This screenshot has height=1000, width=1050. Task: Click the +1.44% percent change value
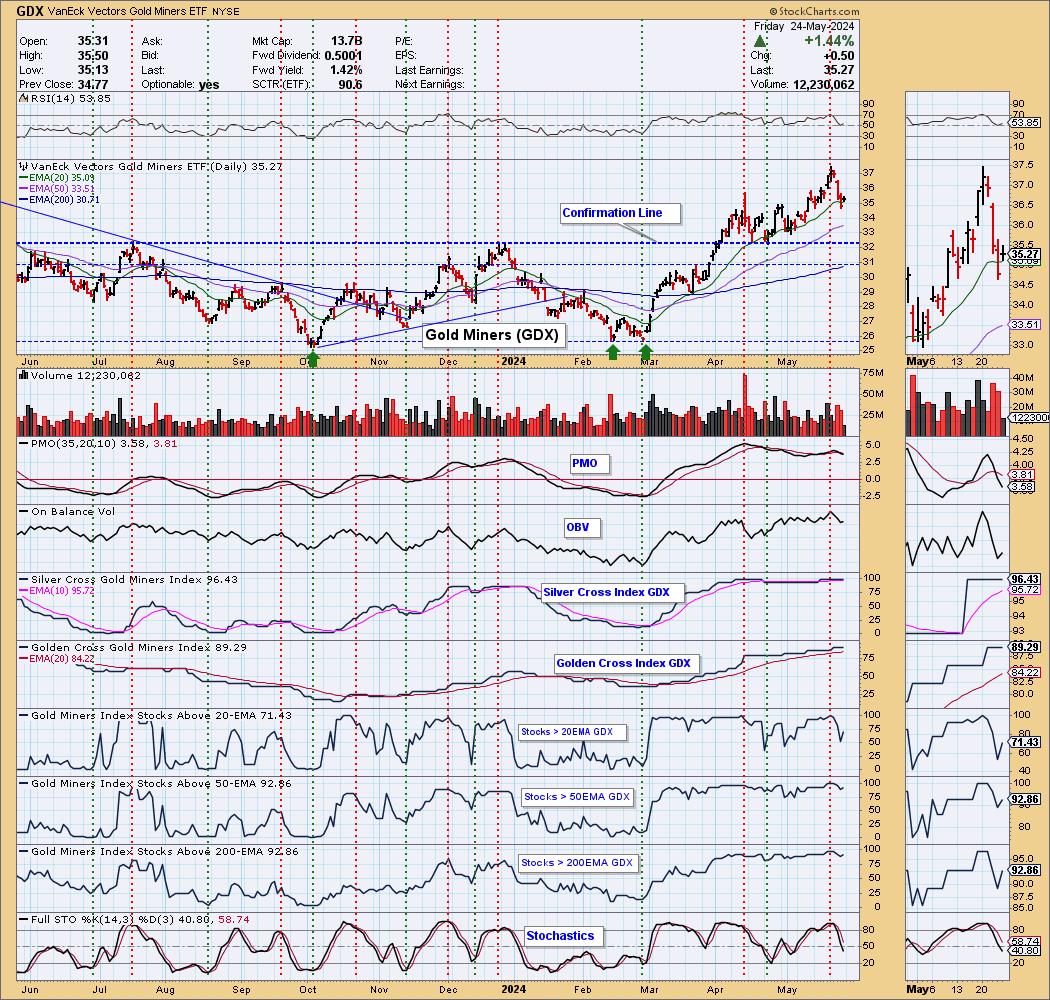tap(829, 41)
